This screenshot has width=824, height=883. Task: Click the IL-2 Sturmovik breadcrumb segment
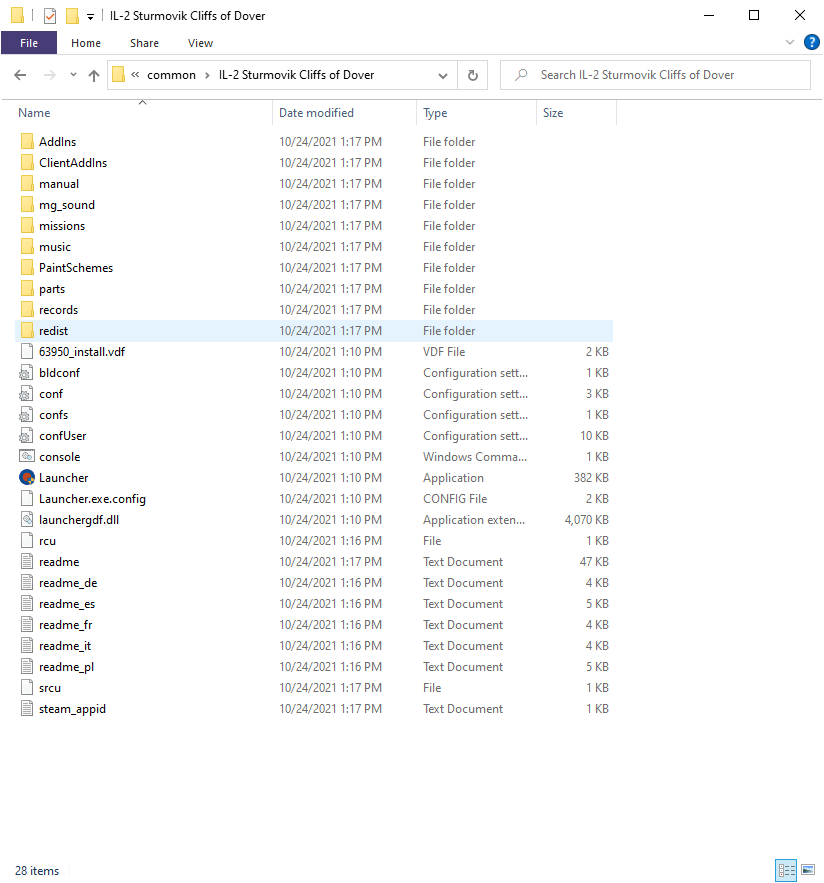click(x=296, y=75)
